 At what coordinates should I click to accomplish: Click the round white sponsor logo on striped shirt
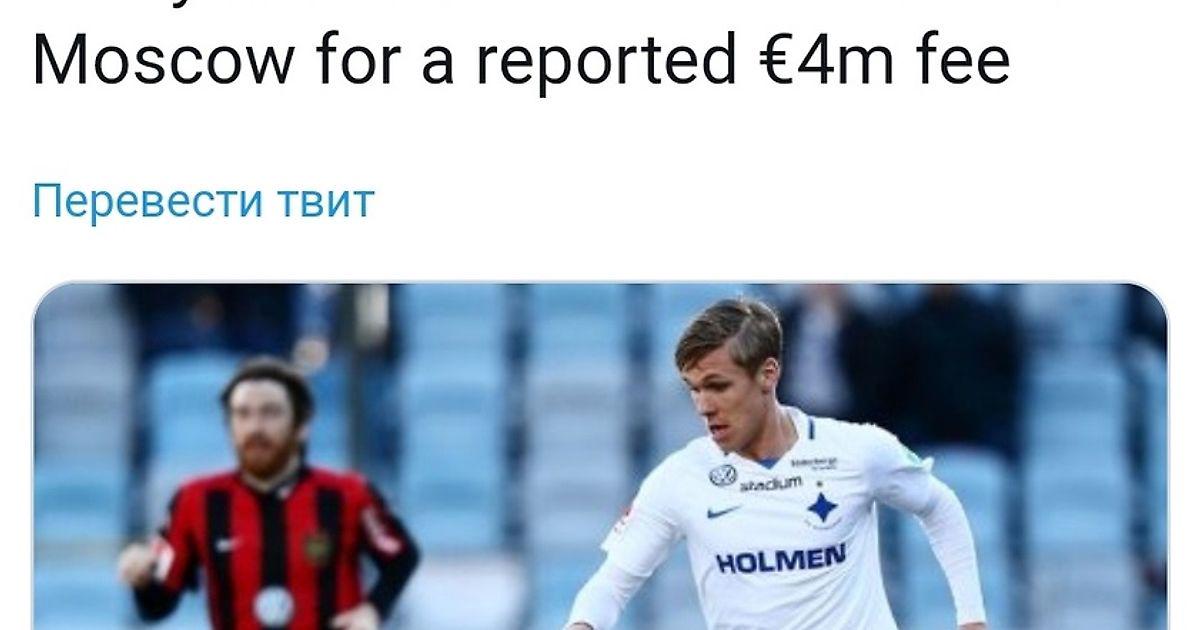point(272,606)
